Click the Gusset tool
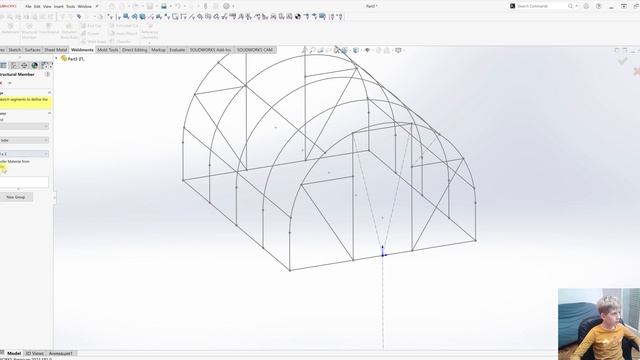 click(x=90, y=33)
